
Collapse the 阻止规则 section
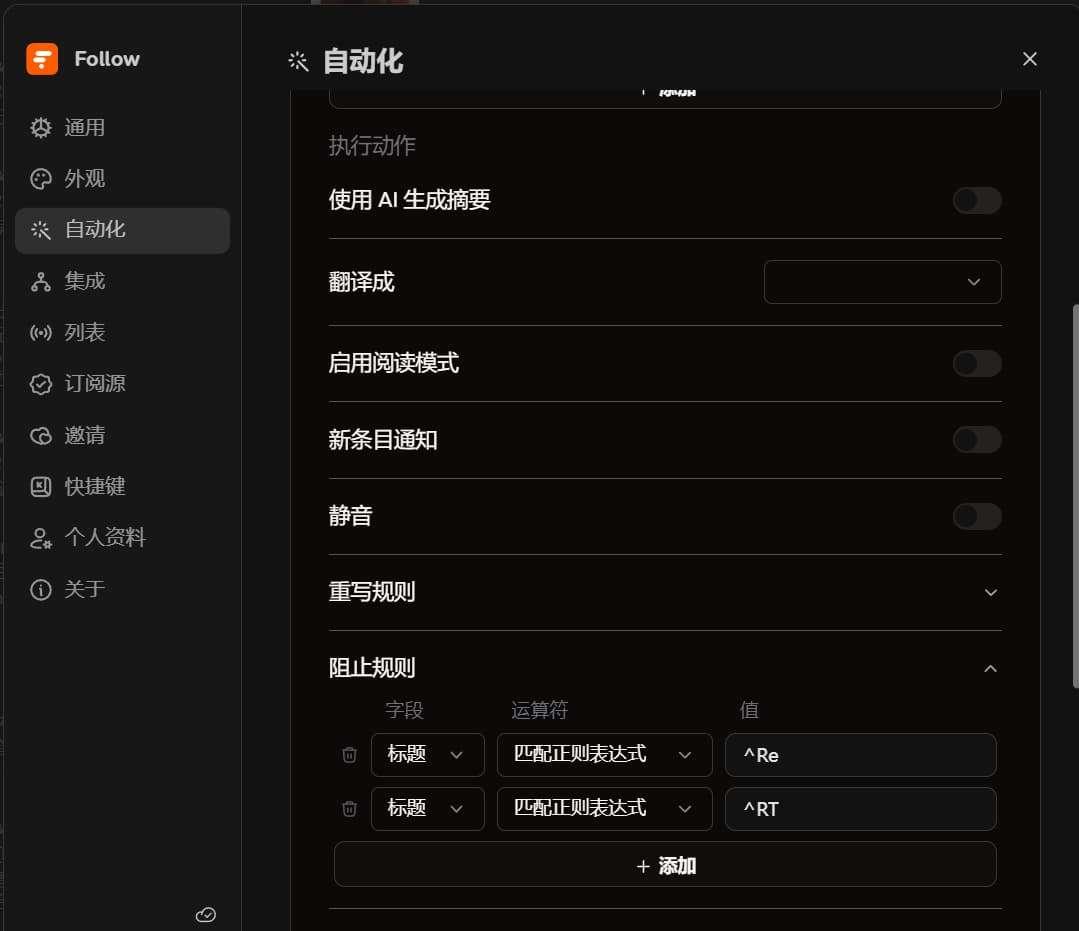point(990,668)
